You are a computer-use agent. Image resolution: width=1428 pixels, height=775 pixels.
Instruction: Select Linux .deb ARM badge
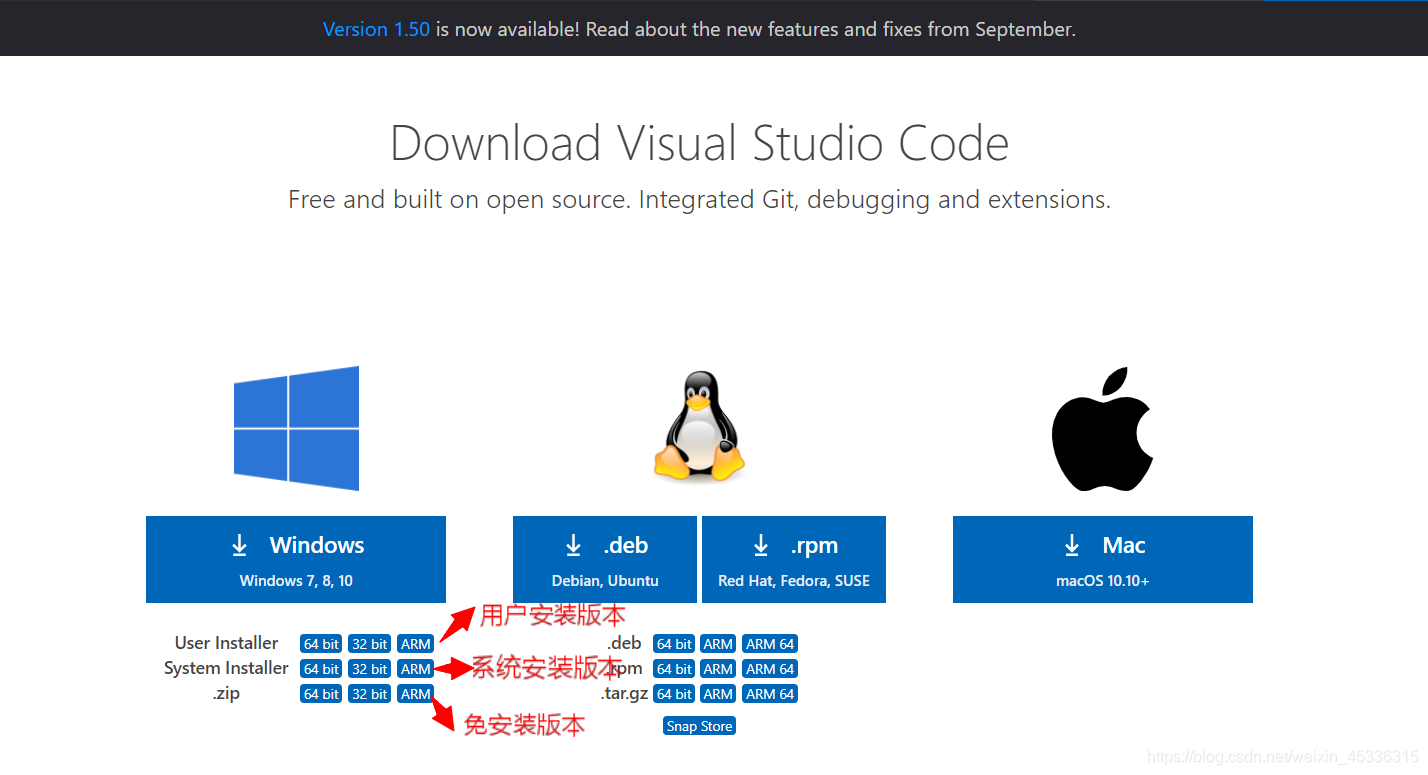pyautogui.click(x=718, y=644)
